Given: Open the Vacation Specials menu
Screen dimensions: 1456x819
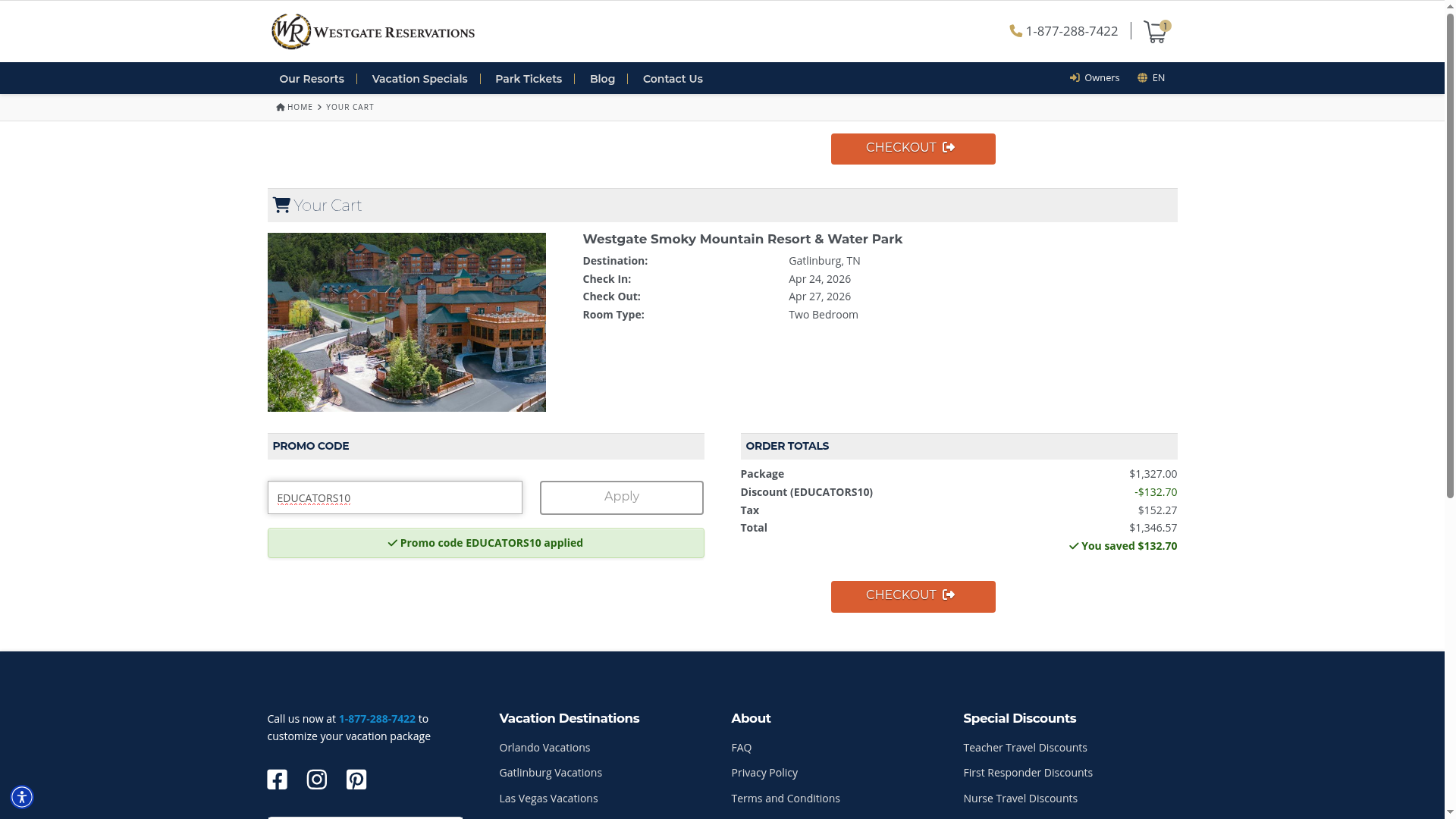Looking at the screenshot, I should coord(419,79).
